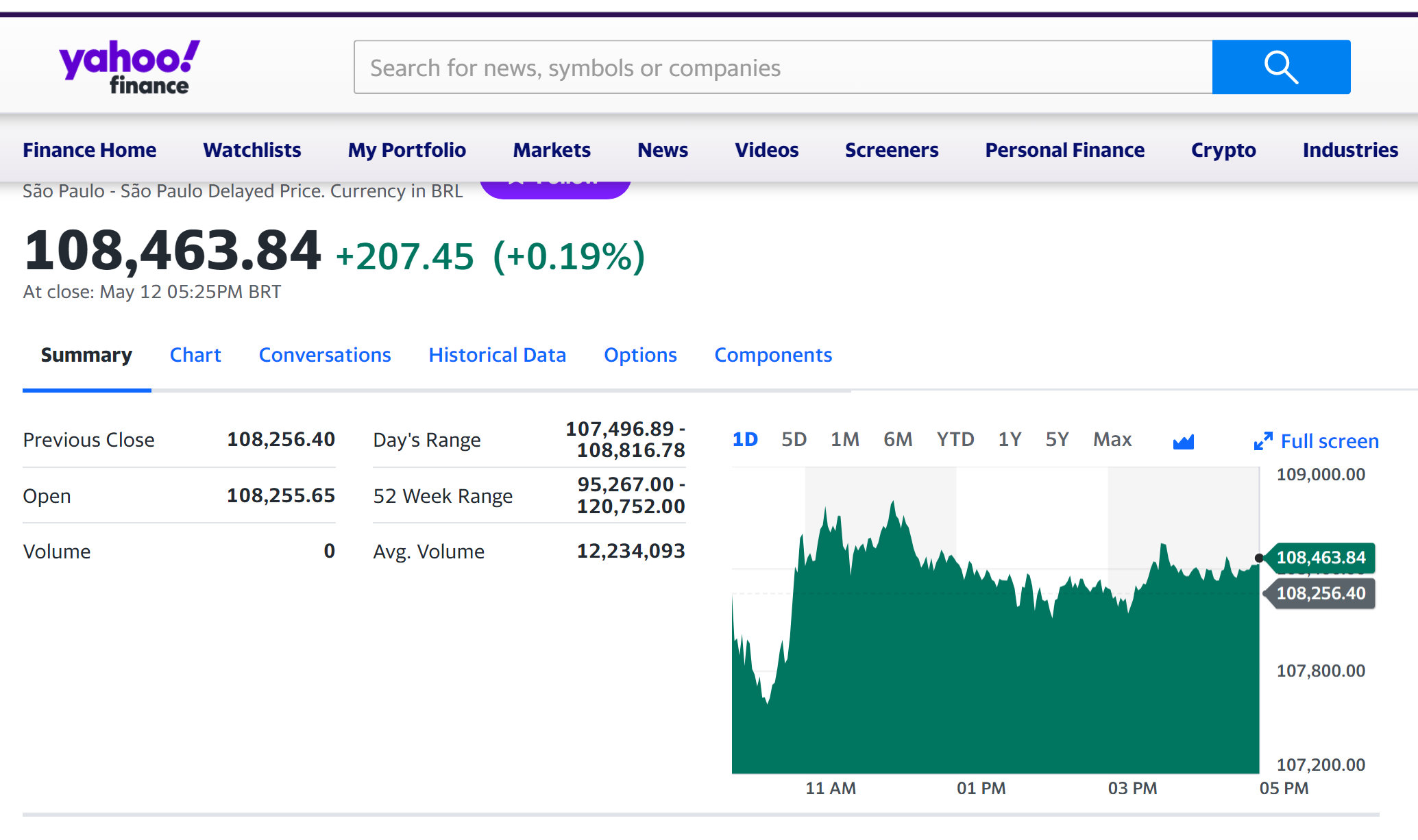Open Finance Home in the nav bar

90,150
